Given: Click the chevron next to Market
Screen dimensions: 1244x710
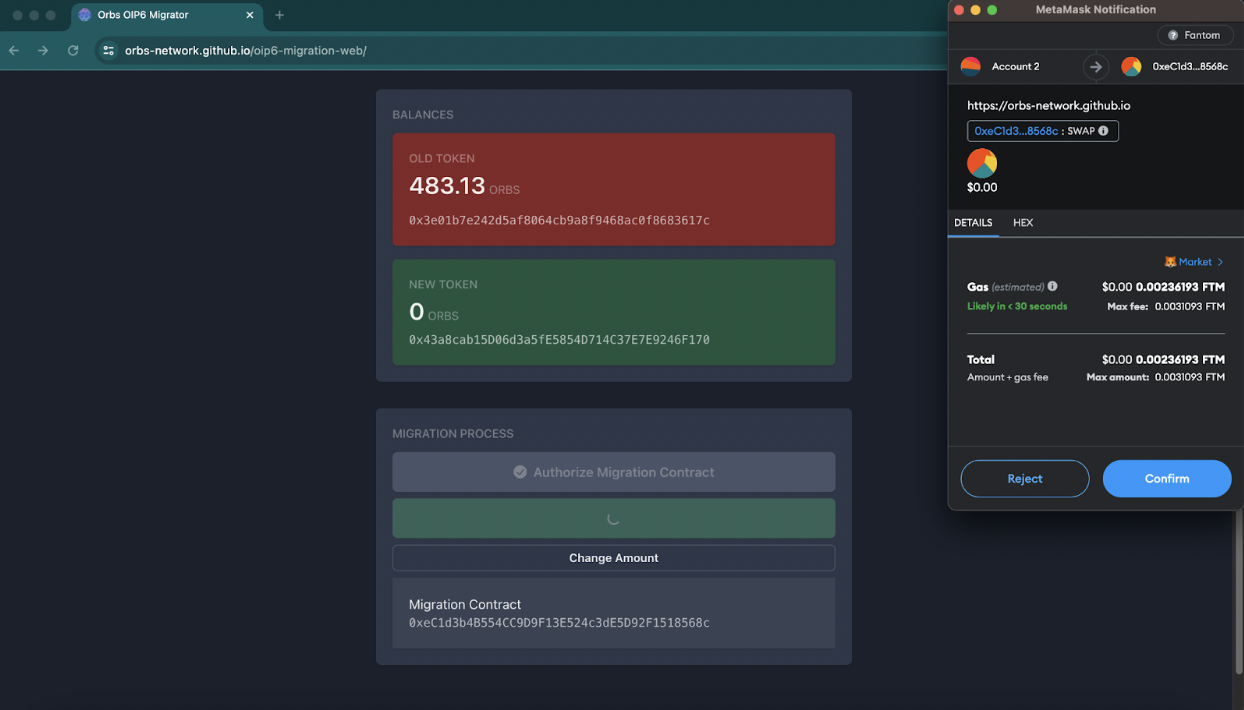Looking at the screenshot, I should point(1220,262).
